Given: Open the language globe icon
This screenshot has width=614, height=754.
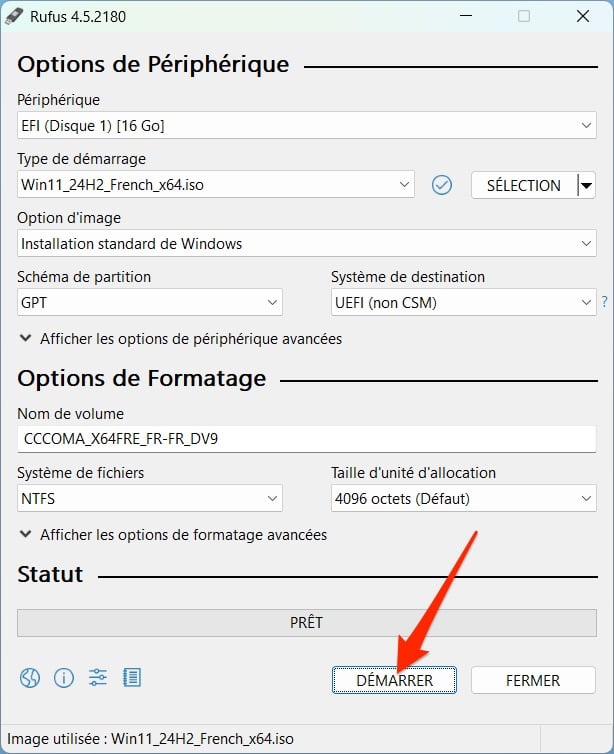Looking at the screenshot, I should coord(29,678).
